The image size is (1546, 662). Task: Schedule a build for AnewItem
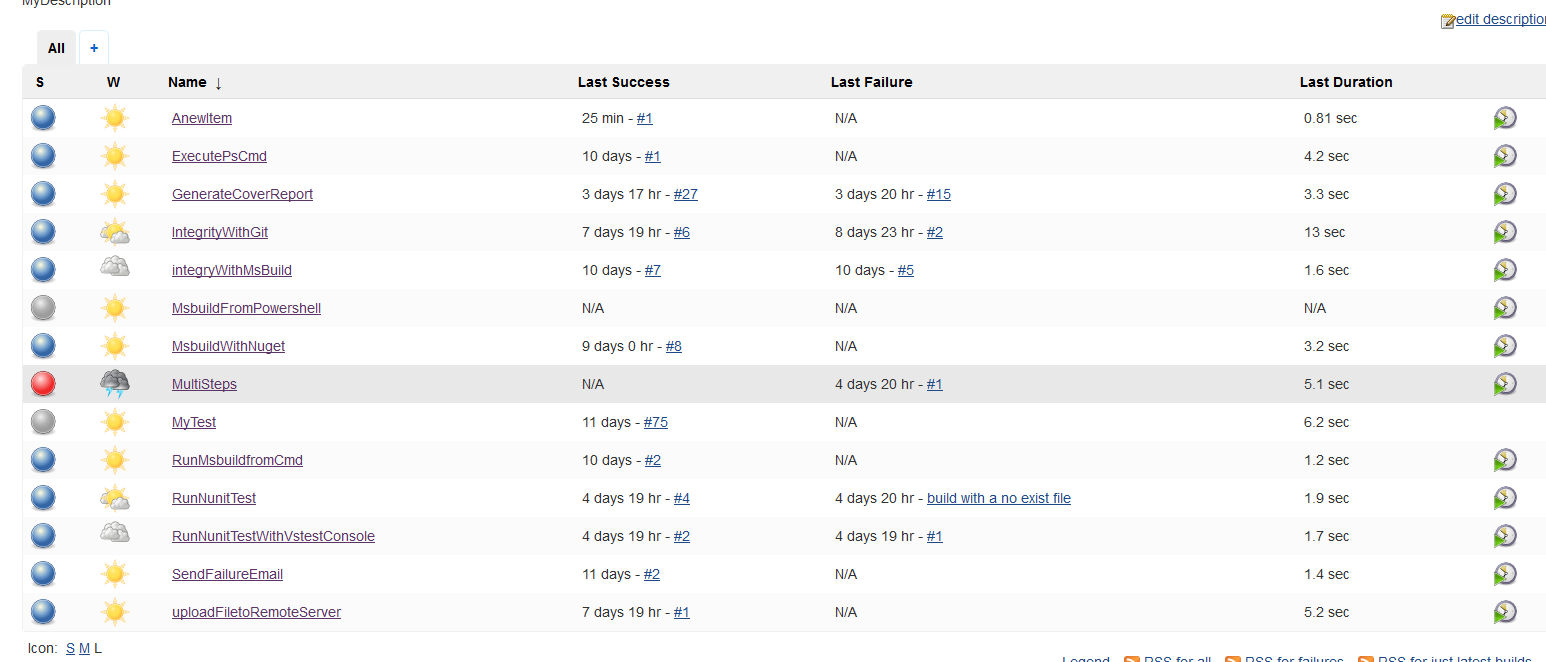coord(1505,119)
